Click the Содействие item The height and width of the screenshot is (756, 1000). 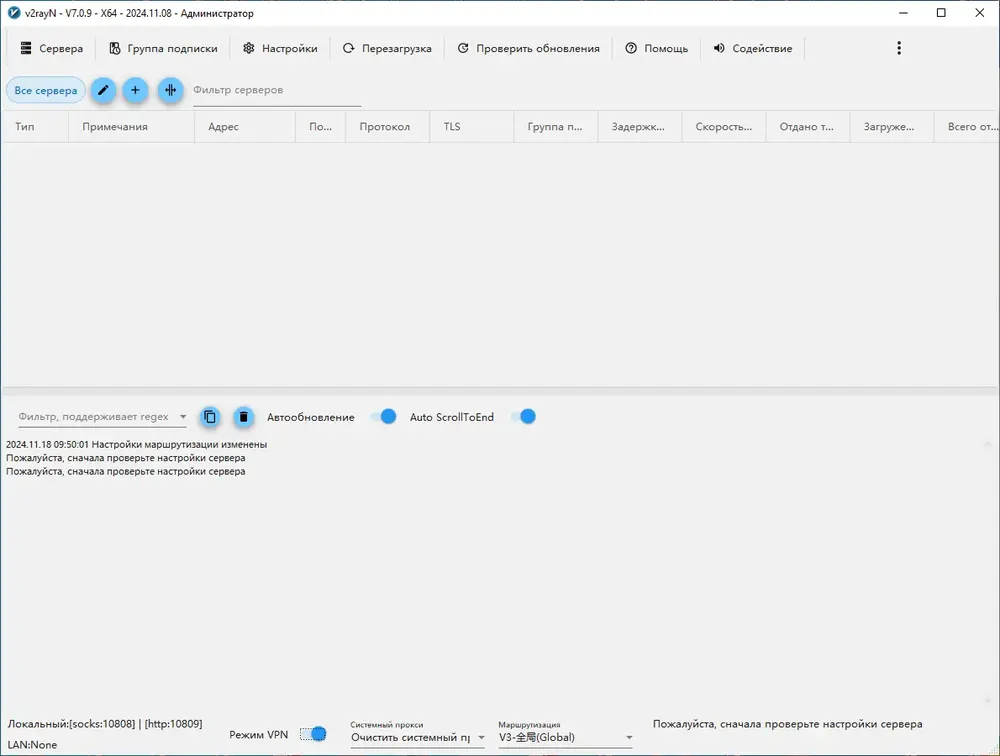coord(753,48)
